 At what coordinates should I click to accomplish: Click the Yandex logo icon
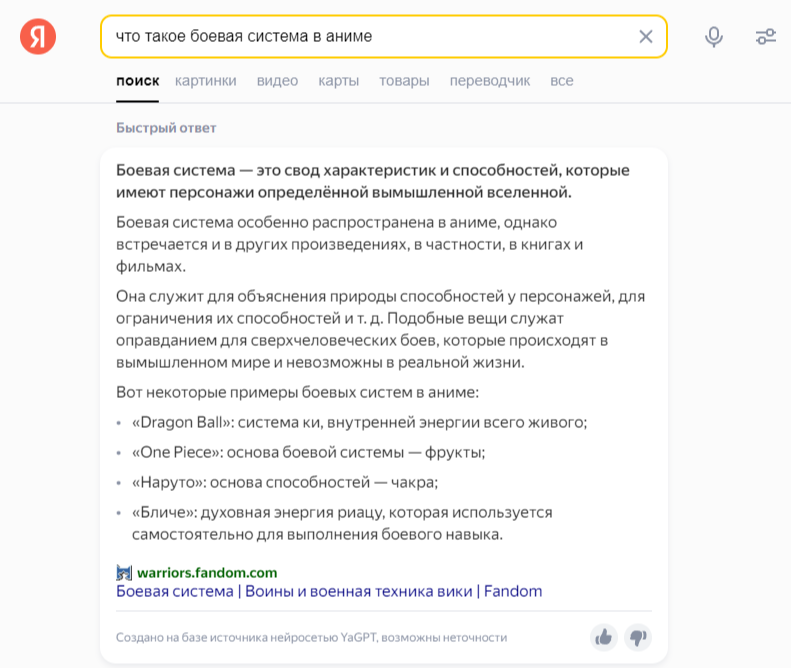[38, 37]
